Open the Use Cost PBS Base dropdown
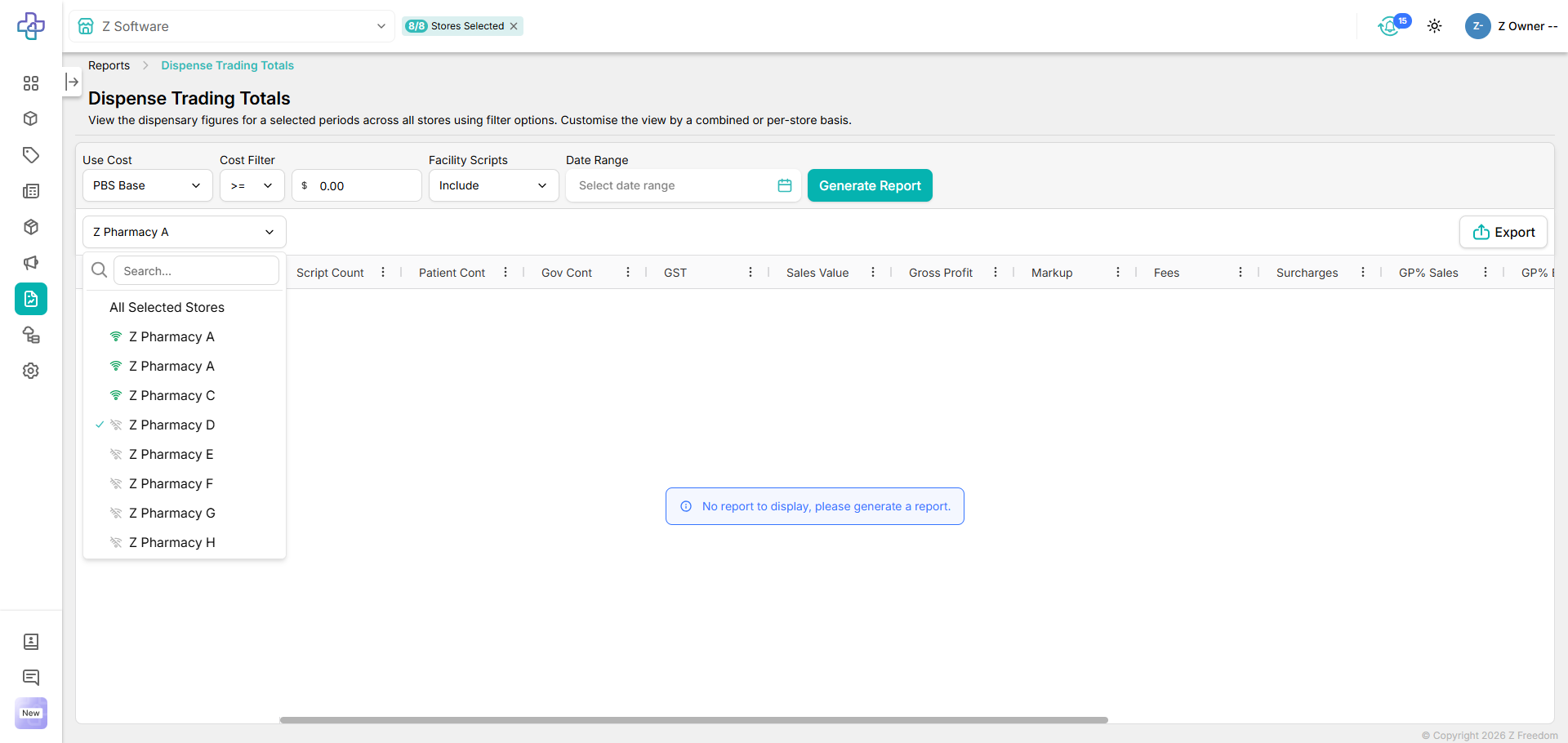The image size is (1568, 743). coord(147,185)
